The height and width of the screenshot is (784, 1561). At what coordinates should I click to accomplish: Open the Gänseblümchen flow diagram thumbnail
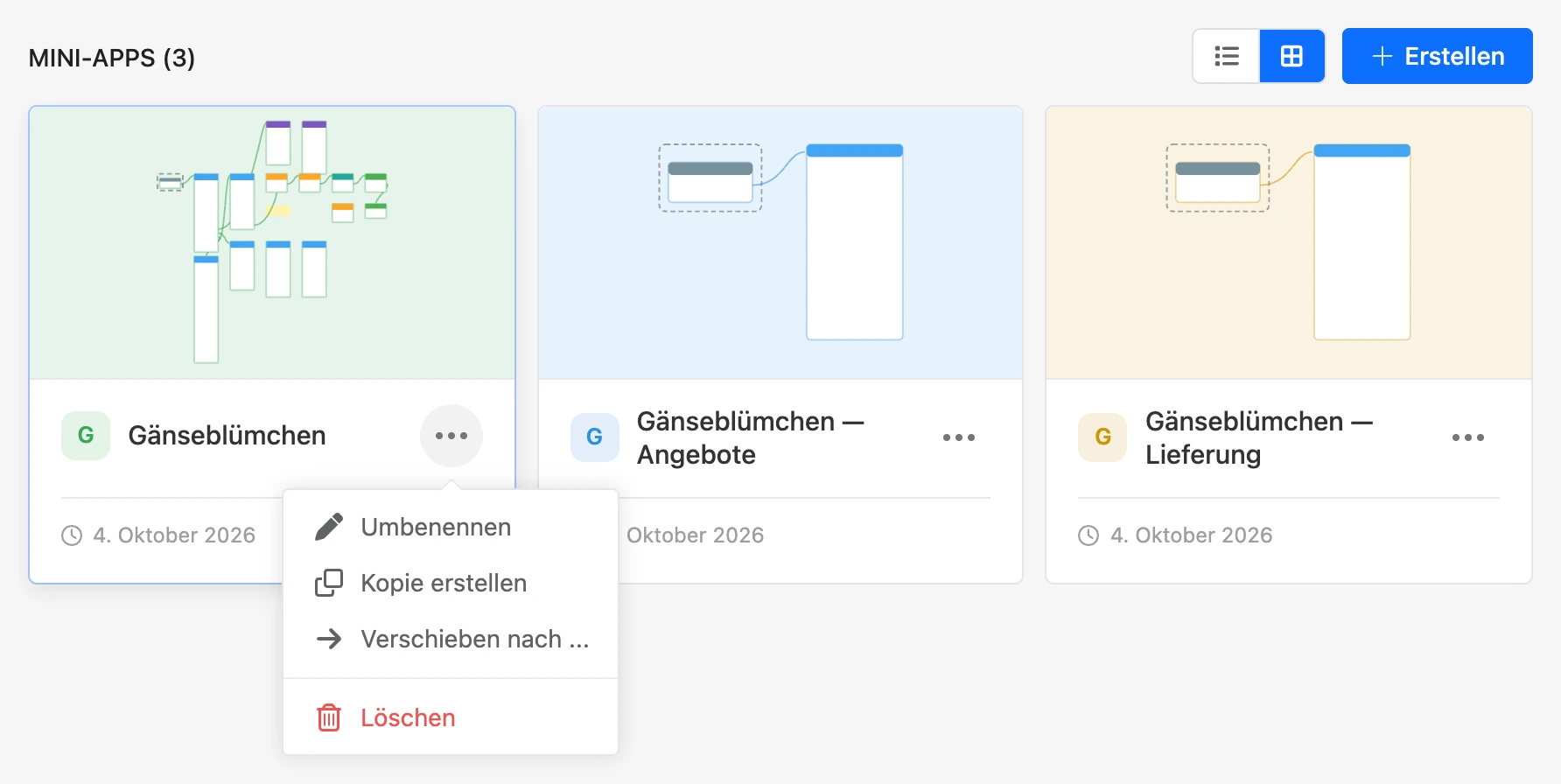pyautogui.click(x=272, y=243)
